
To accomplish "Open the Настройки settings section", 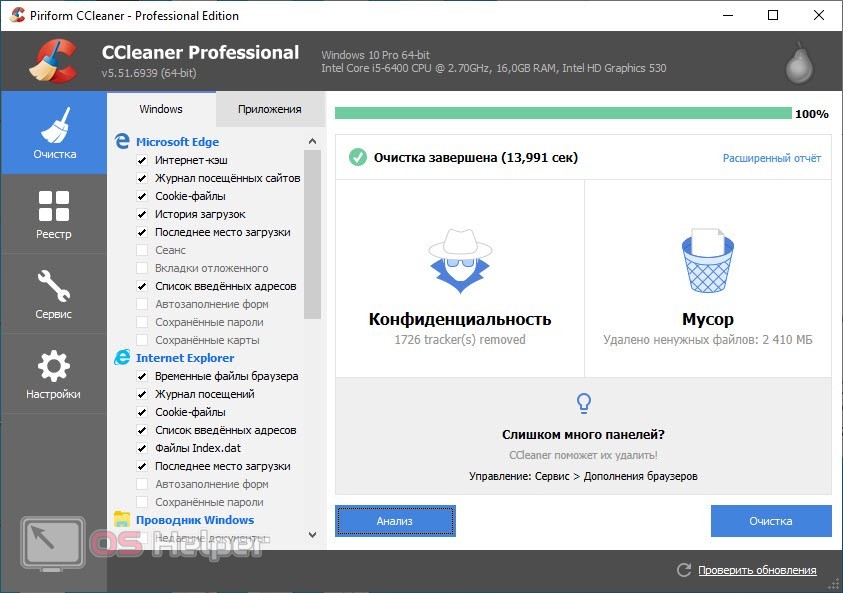I will [x=54, y=374].
